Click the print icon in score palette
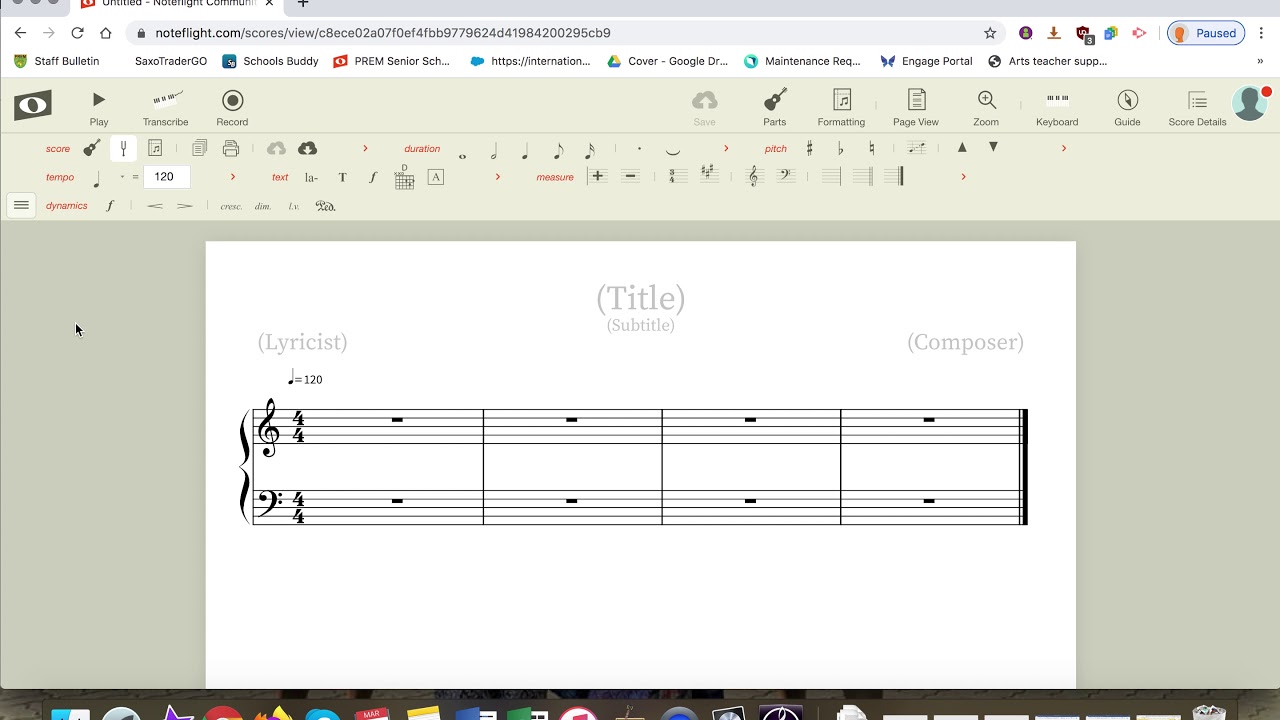Viewport: 1280px width, 720px height. pos(231,148)
